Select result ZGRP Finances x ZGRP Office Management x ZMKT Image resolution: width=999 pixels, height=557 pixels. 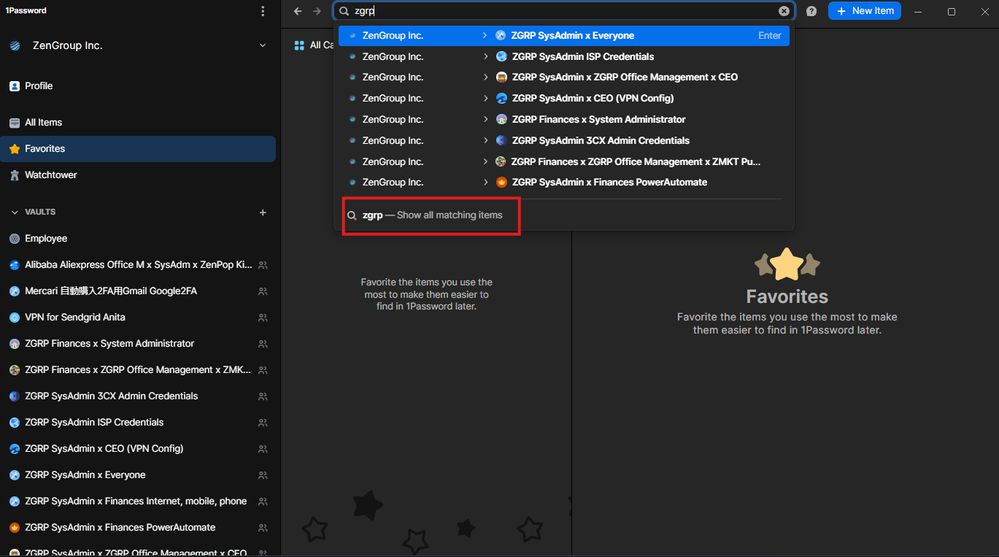pos(564,162)
